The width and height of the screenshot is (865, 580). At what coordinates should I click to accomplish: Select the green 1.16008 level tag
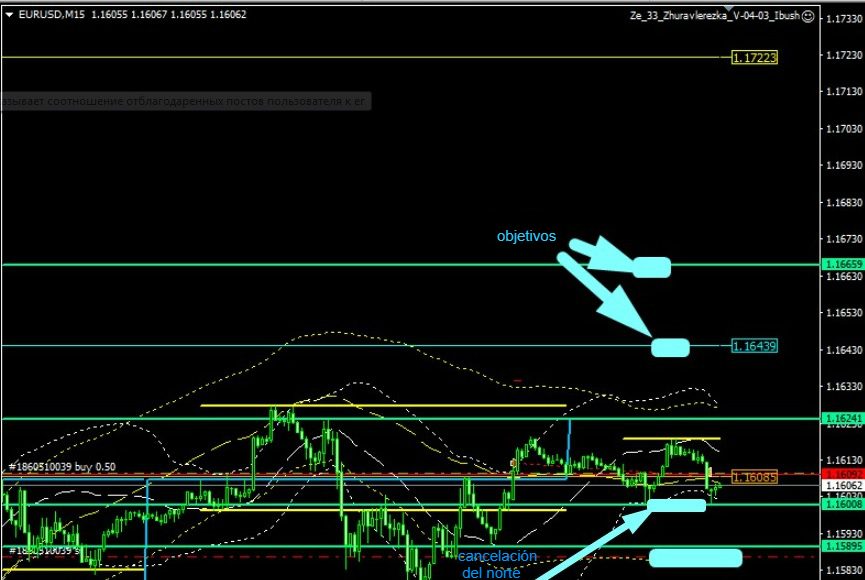[841, 505]
